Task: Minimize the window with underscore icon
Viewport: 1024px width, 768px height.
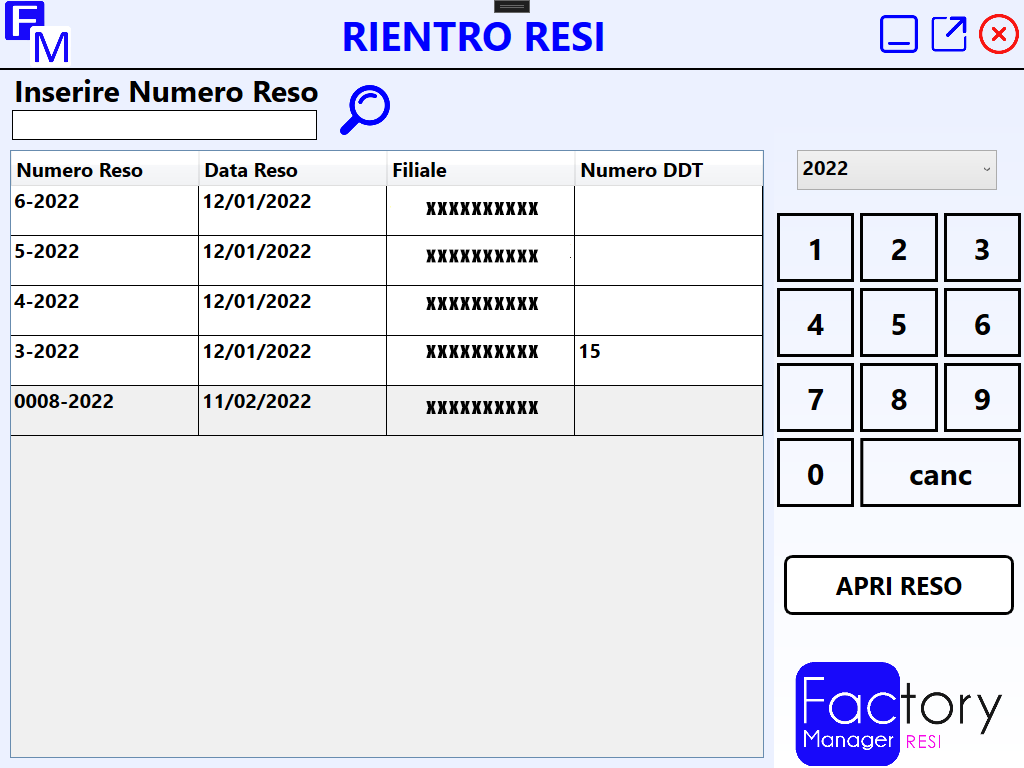Action: [x=898, y=34]
